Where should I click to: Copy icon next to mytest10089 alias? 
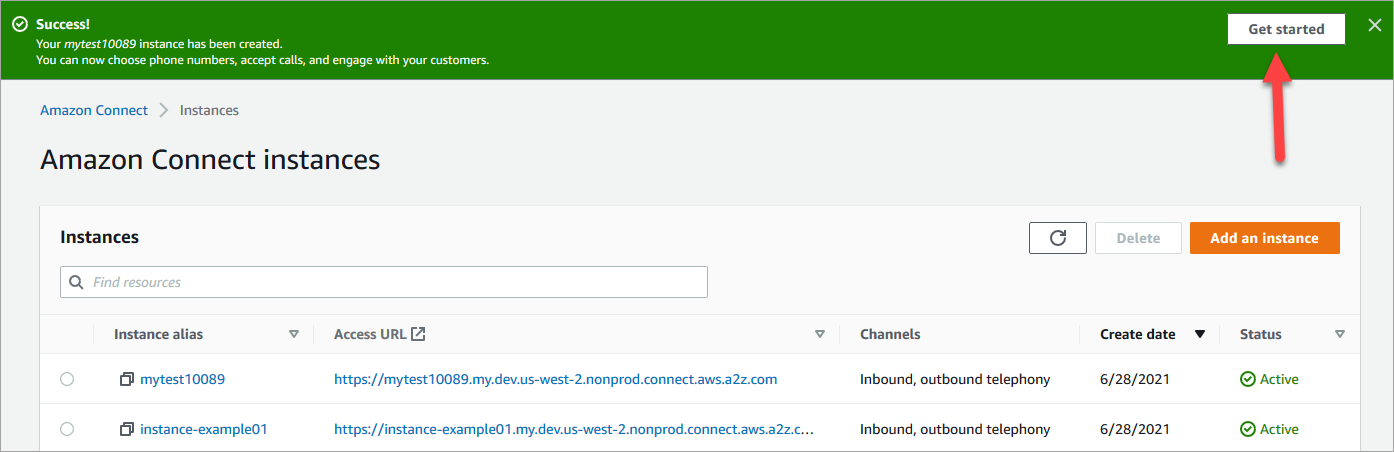(x=127, y=380)
